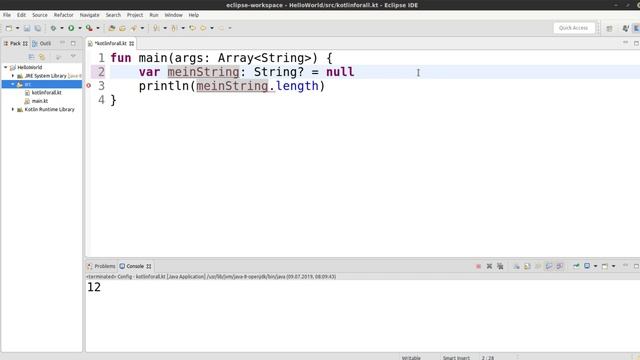Click the Clear Console icon
Screen dimensions: 640x360
516,267
